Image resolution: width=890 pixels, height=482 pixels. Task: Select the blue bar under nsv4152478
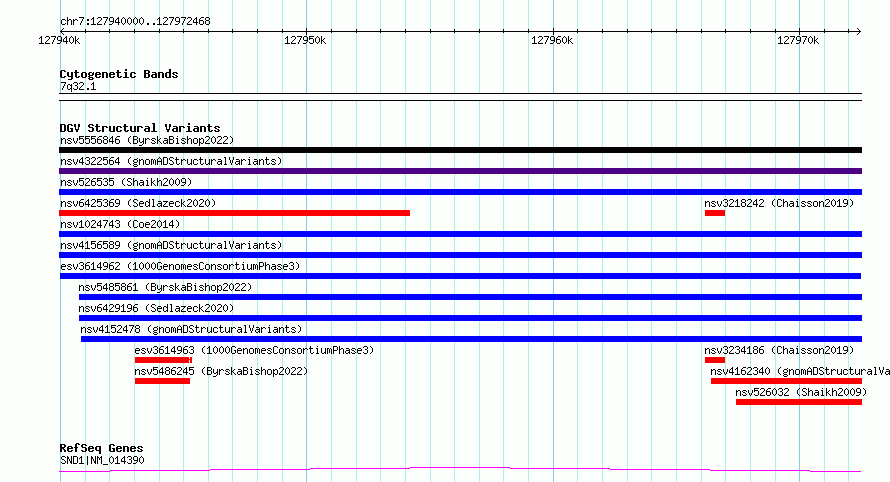tap(471, 339)
